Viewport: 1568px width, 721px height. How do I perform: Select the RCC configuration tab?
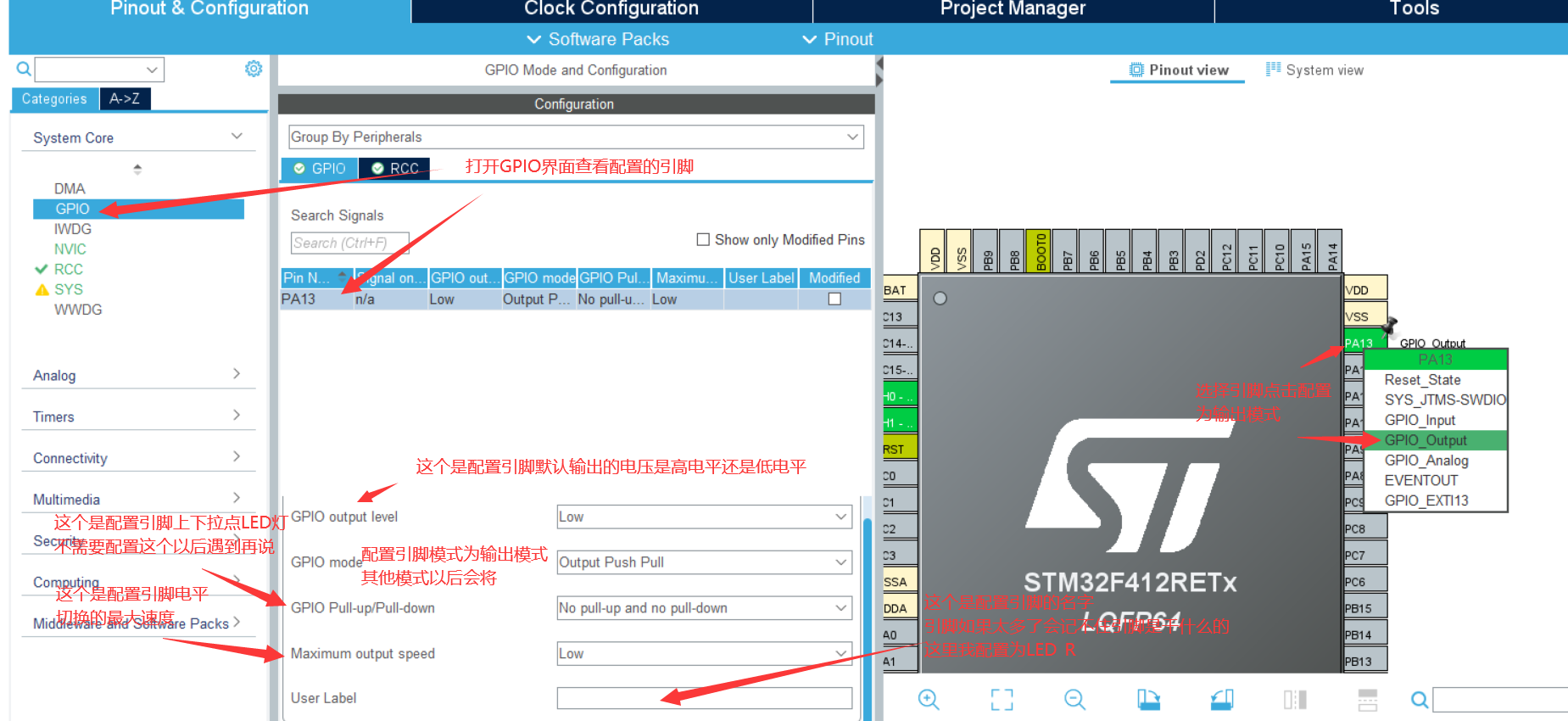click(x=395, y=169)
